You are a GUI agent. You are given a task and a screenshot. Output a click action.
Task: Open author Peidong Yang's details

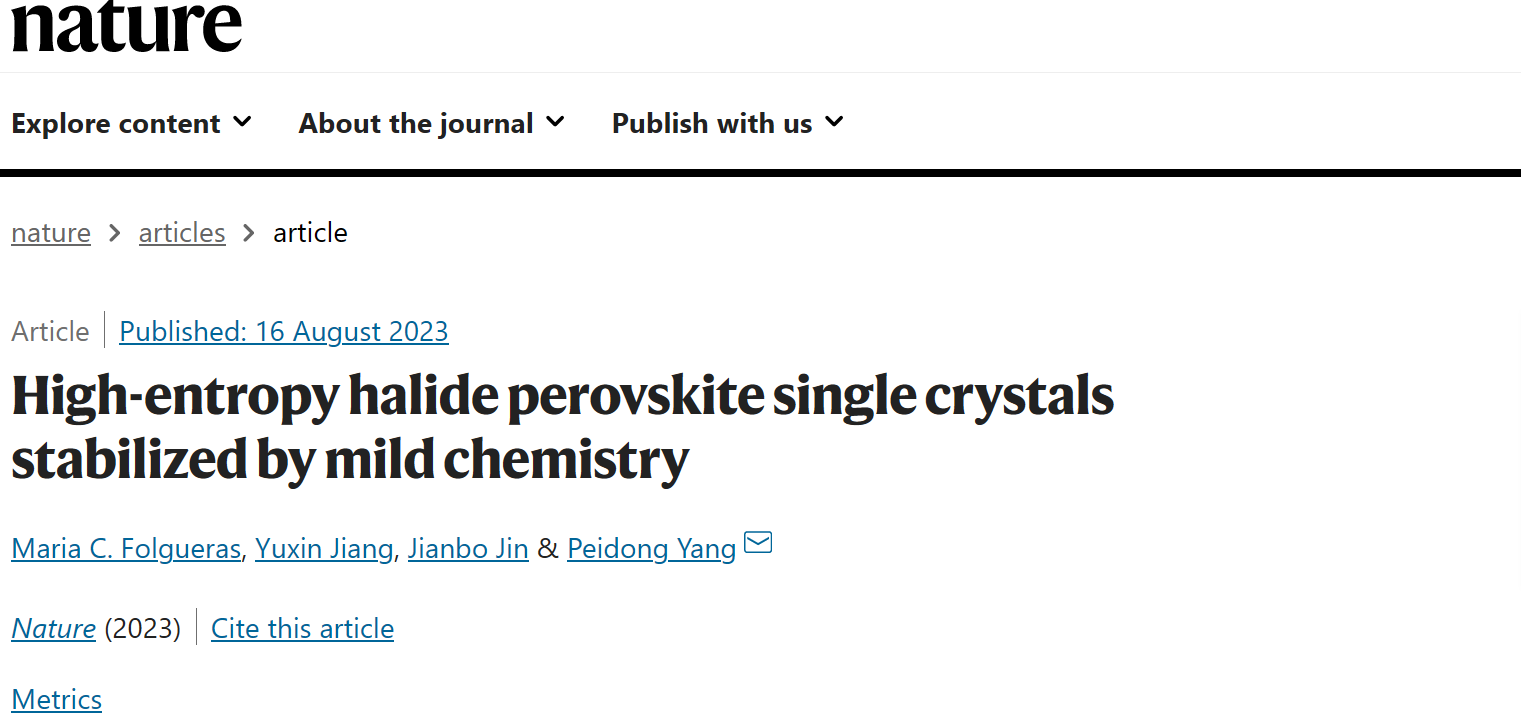click(652, 549)
